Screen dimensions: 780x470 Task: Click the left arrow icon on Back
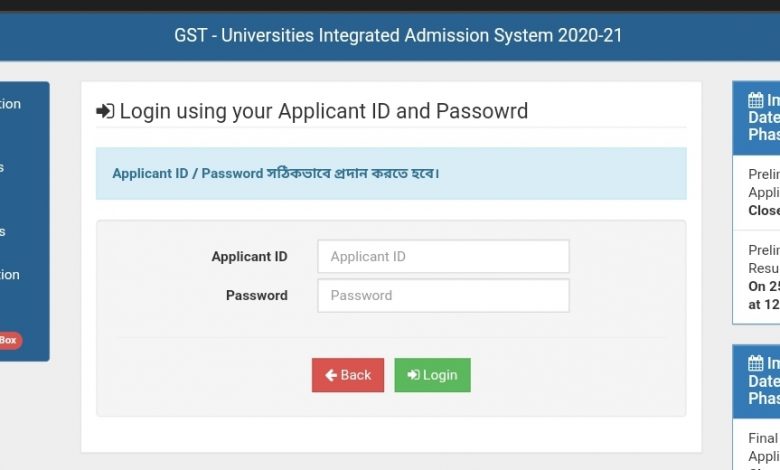point(330,375)
